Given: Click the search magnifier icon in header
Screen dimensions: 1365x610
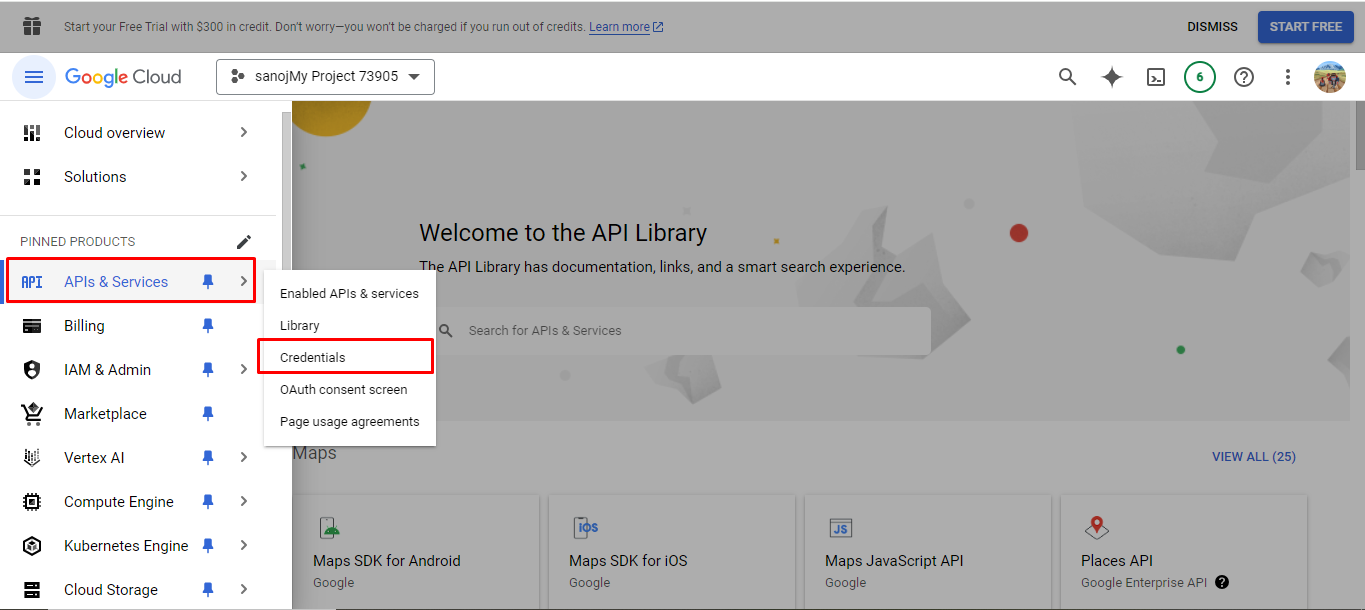Looking at the screenshot, I should click(x=1068, y=77).
